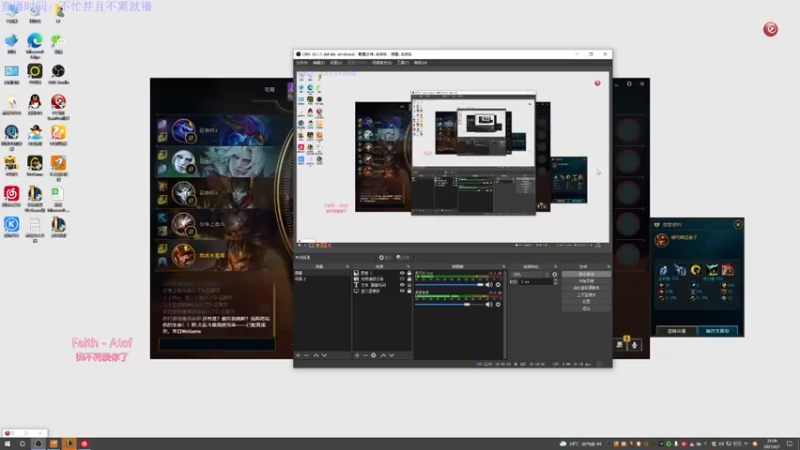The width and height of the screenshot is (800, 450).
Task: Open OBS Studio shortcut on the desktop
Action: pyautogui.click(x=58, y=74)
